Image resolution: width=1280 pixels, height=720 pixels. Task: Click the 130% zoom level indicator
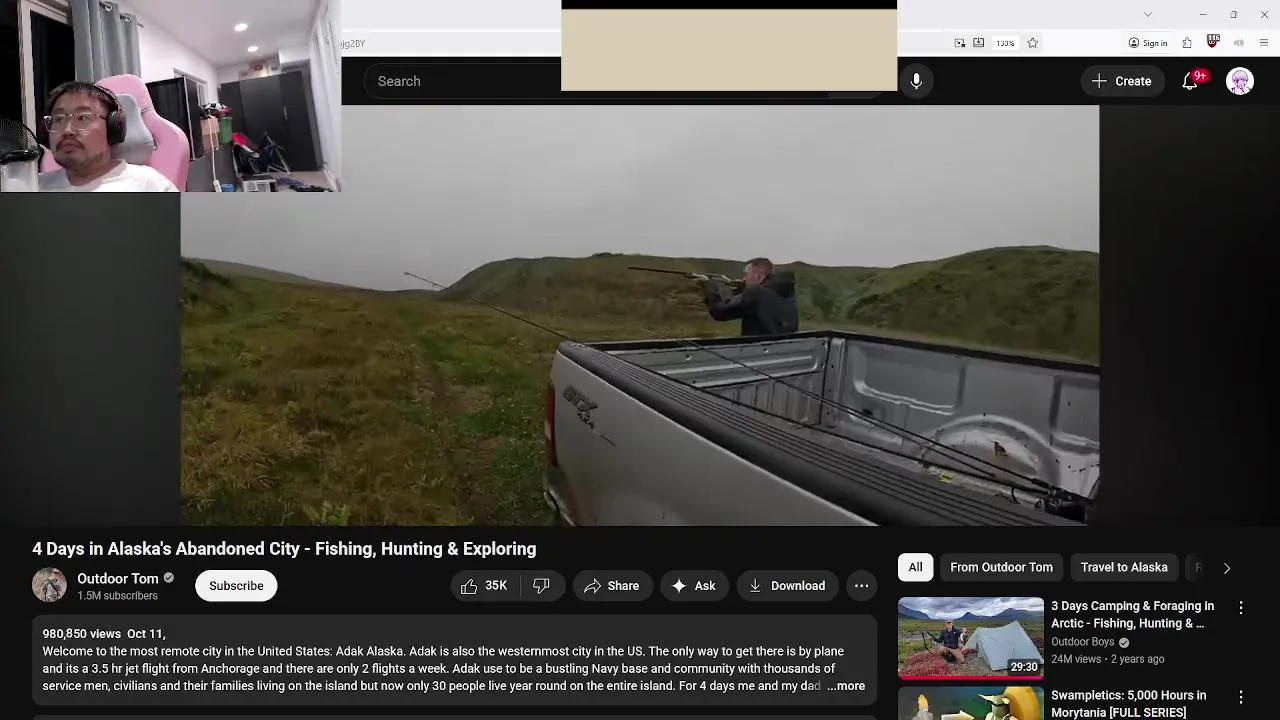coord(1005,43)
